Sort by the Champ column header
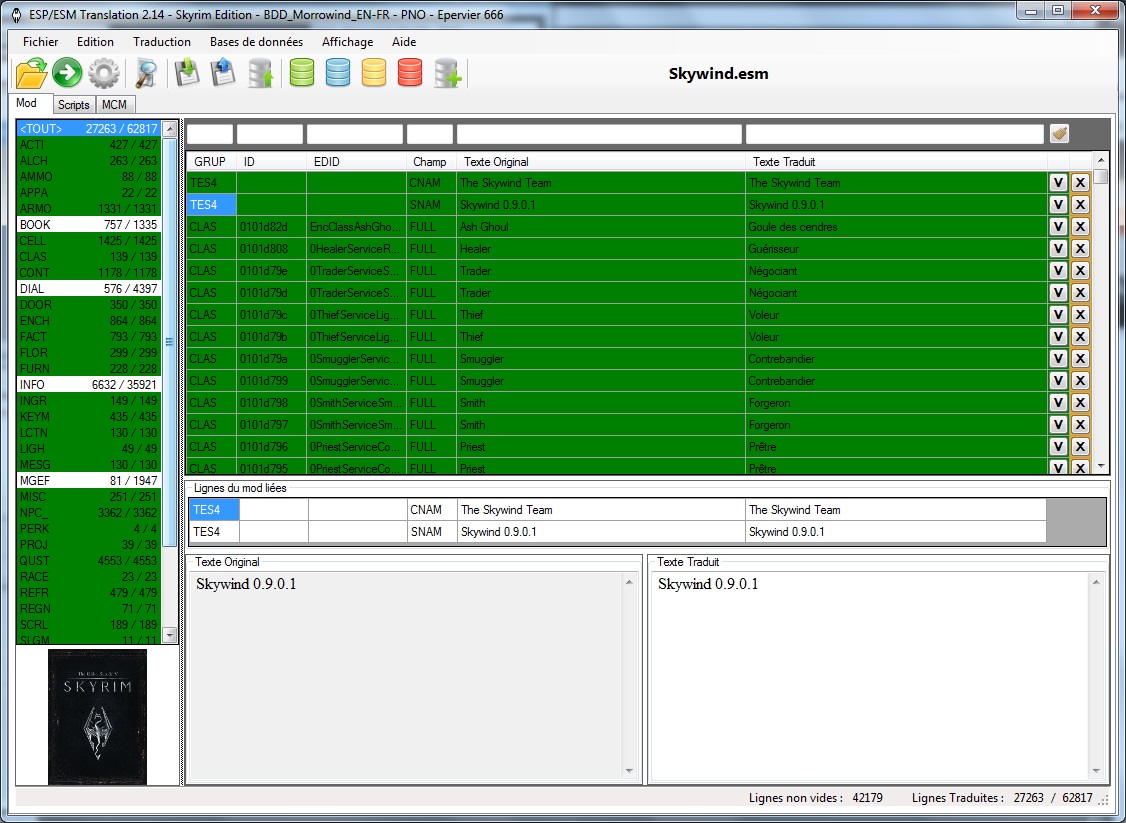The height and width of the screenshot is (823, 1126). 431,162
